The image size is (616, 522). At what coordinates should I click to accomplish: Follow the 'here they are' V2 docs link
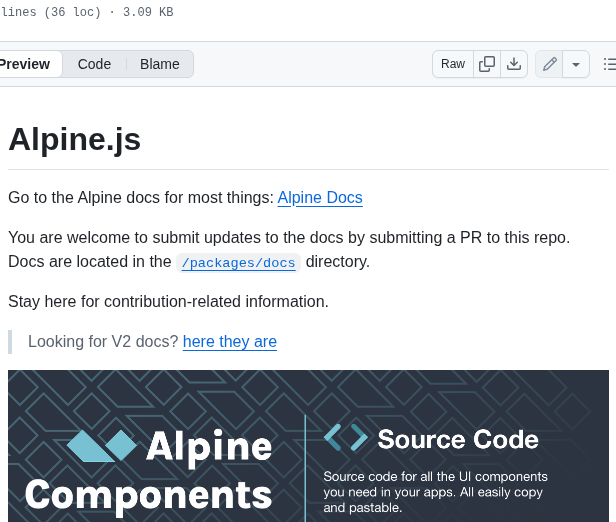click(x=230, y=342)
